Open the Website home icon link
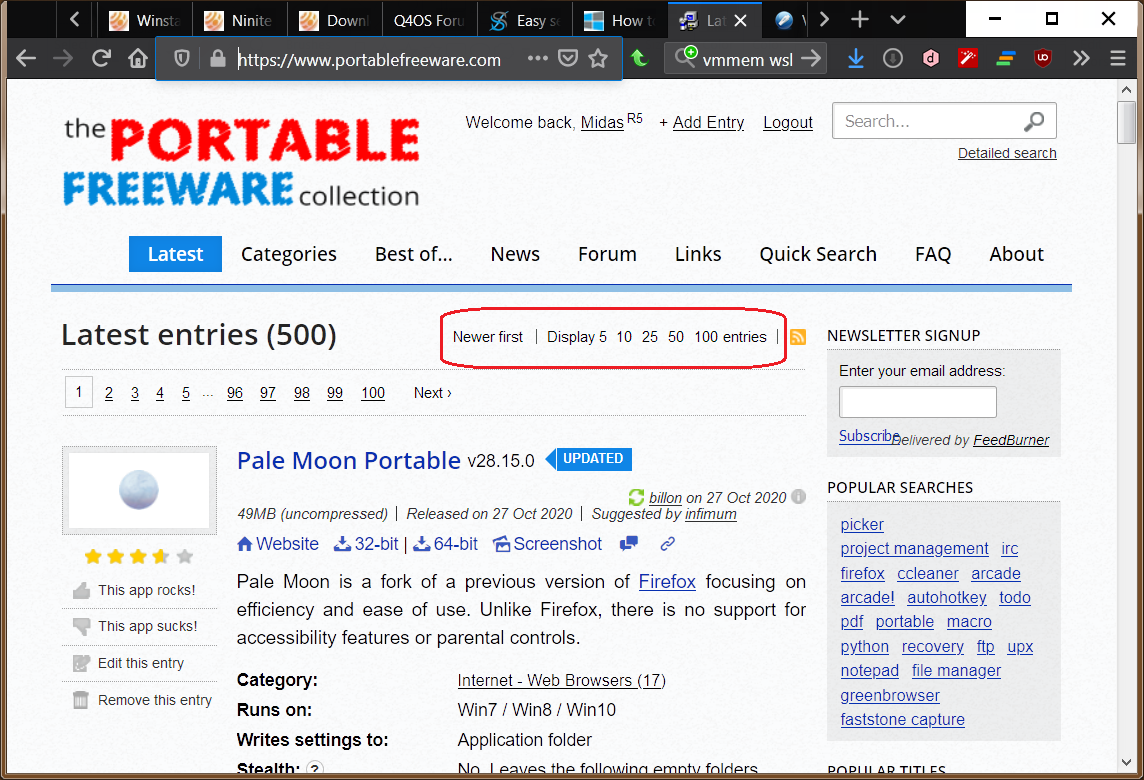This screenshot has height=780, width=1144. 278,544
